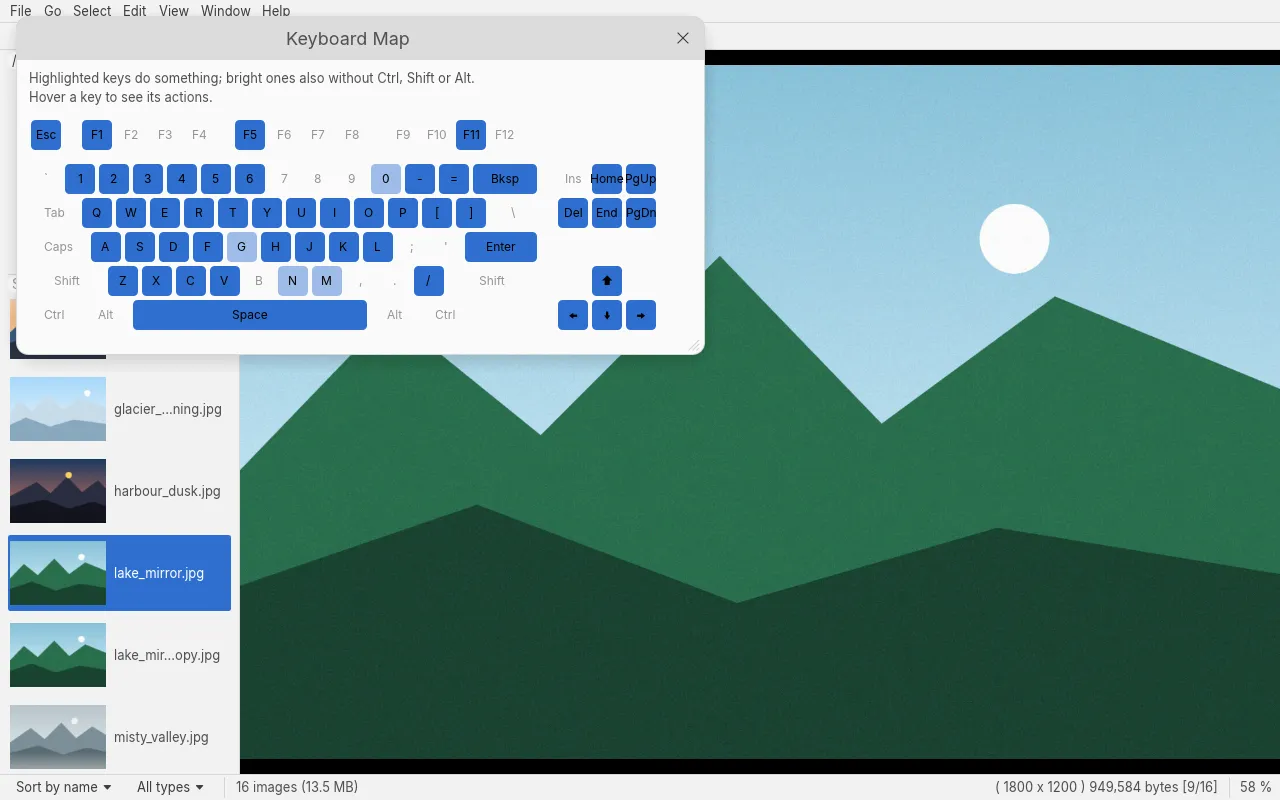Click the Q key in Keyboard Map
This screenshot has height=800, width=1280.
coord(97,213)
